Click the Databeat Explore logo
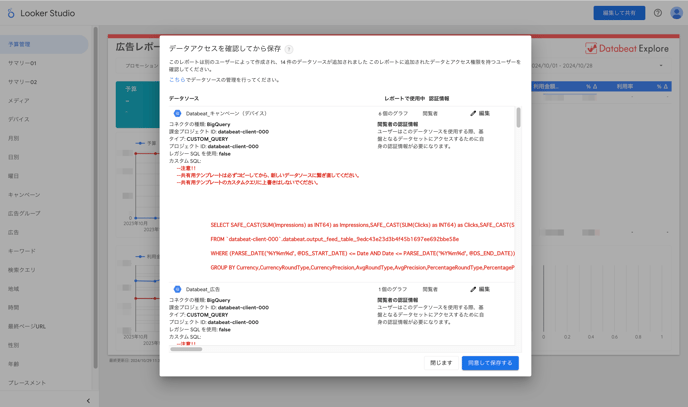Image resolution: width=688 pixels, height=407 pixels. tap(627, 48)
